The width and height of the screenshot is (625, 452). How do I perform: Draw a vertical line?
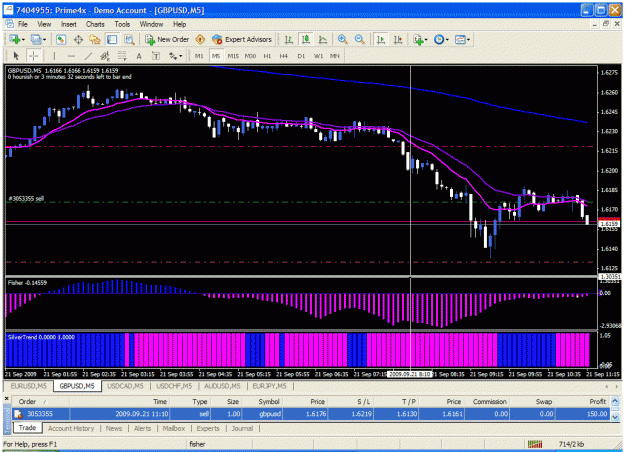pos(55,56)
